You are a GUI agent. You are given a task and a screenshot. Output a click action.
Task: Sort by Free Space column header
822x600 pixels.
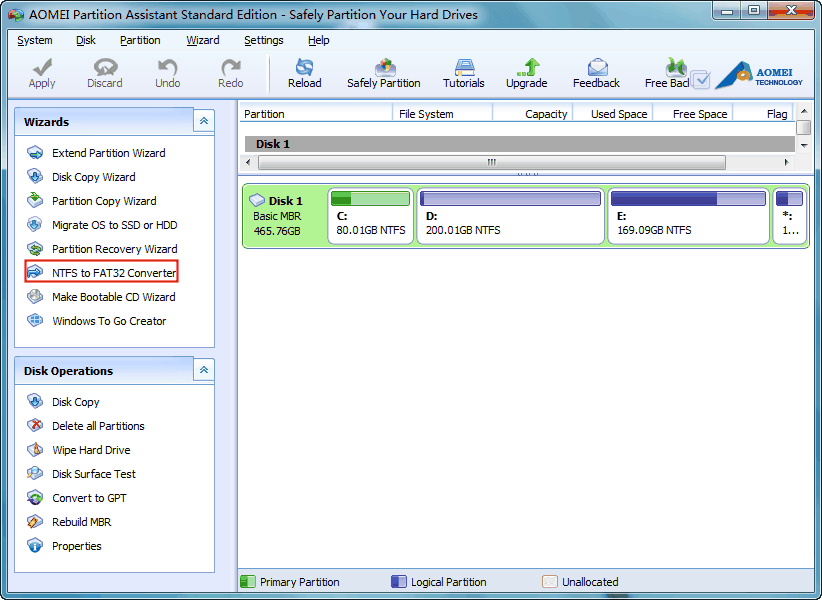[x=693, y=114]
